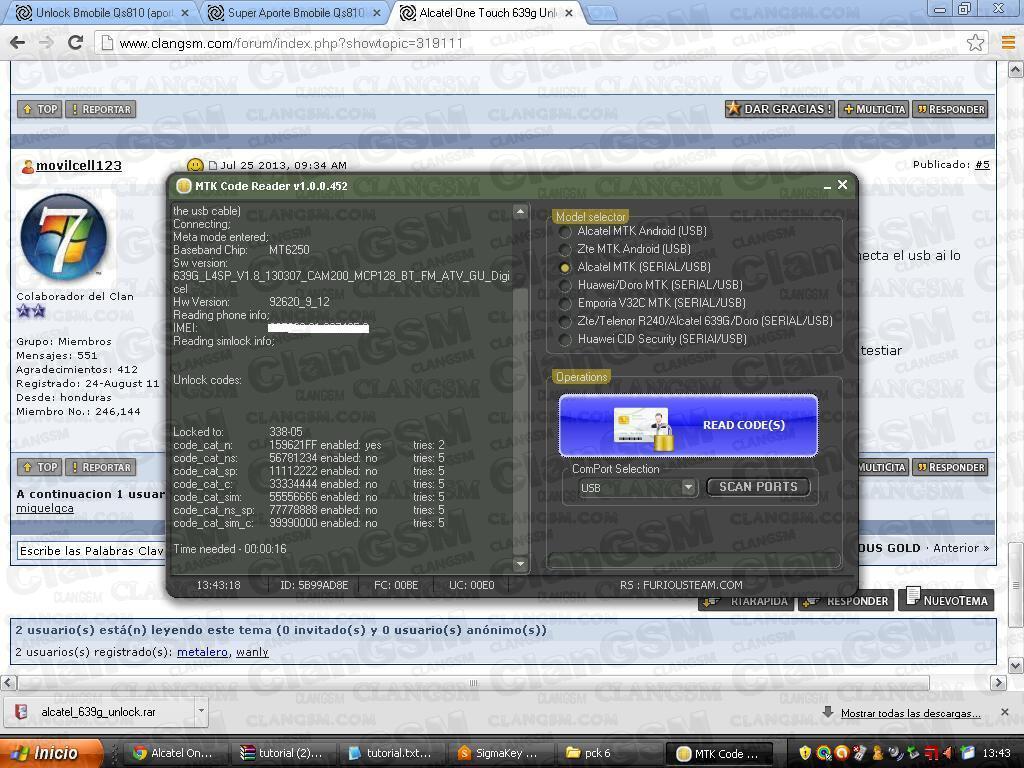Click the NUEVOTEMA button
This screenshot has width=1024, height=768.
[946, 600]
